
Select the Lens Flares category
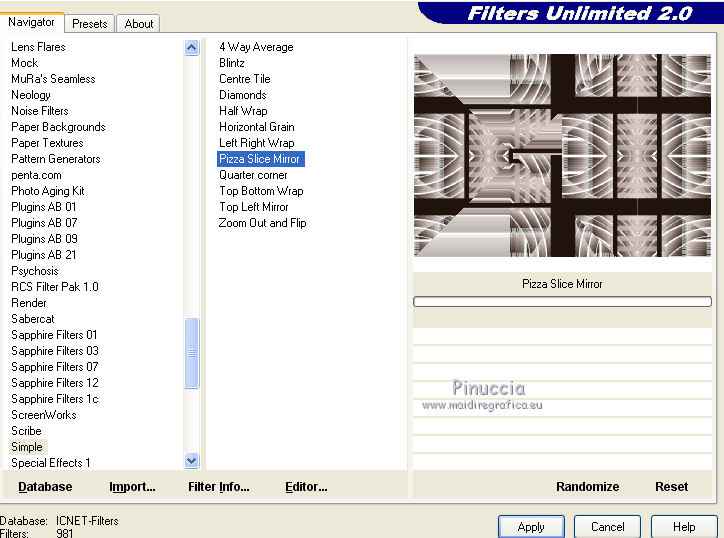click(x=38, y=47)
